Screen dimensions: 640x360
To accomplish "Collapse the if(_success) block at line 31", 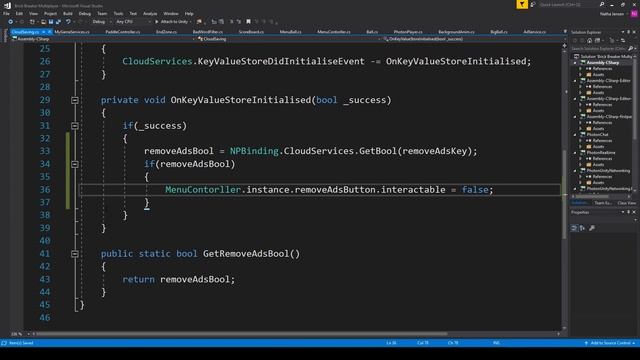I will coord(75,126).
